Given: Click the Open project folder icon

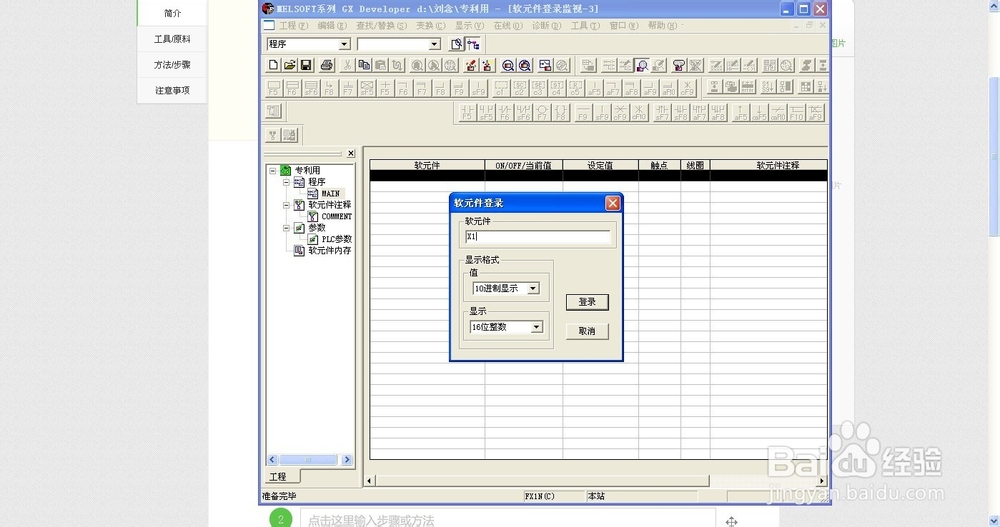Looking at the screenshot, I should (290, 65).
